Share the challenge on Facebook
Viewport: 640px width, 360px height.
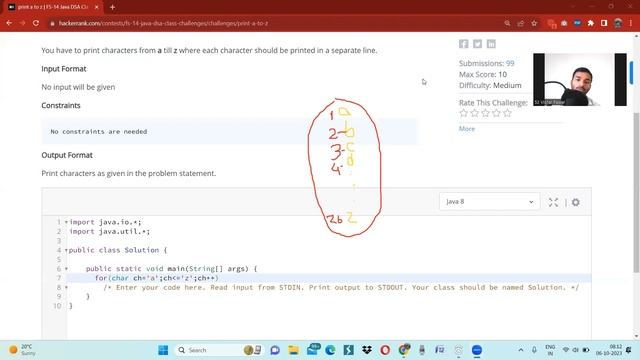point(463,44)
